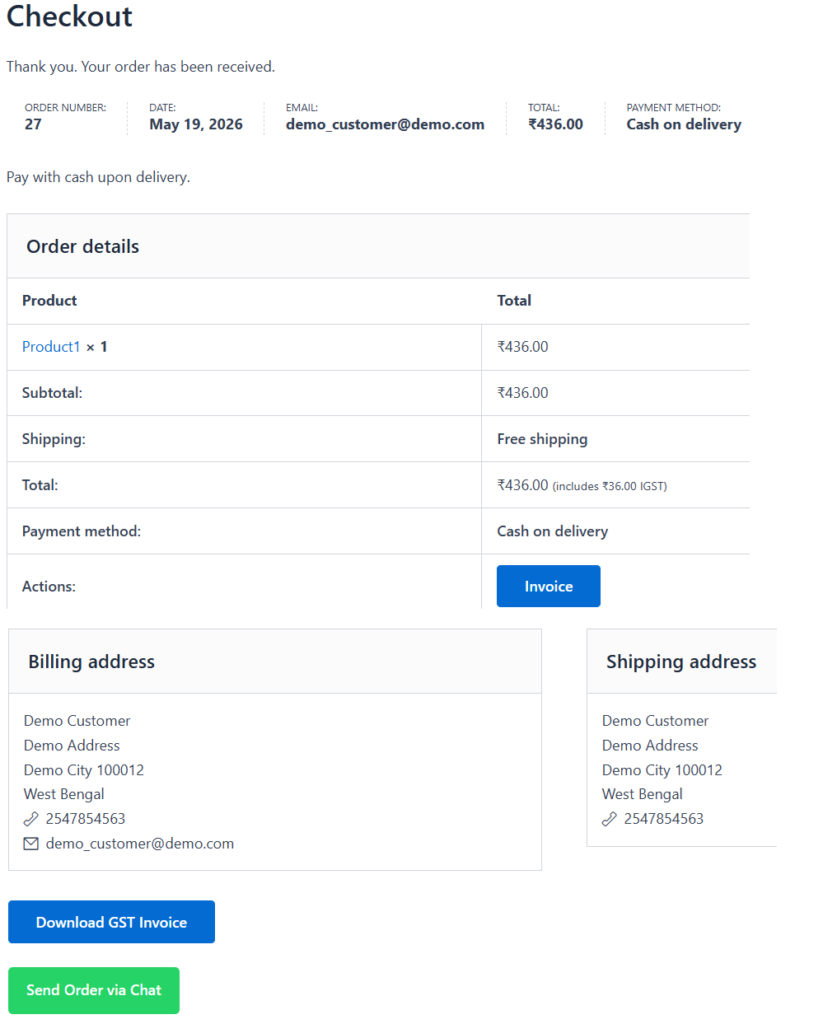Click billing phone number 2547854563
Screen dimensions: 823x1024
[86, 819]
